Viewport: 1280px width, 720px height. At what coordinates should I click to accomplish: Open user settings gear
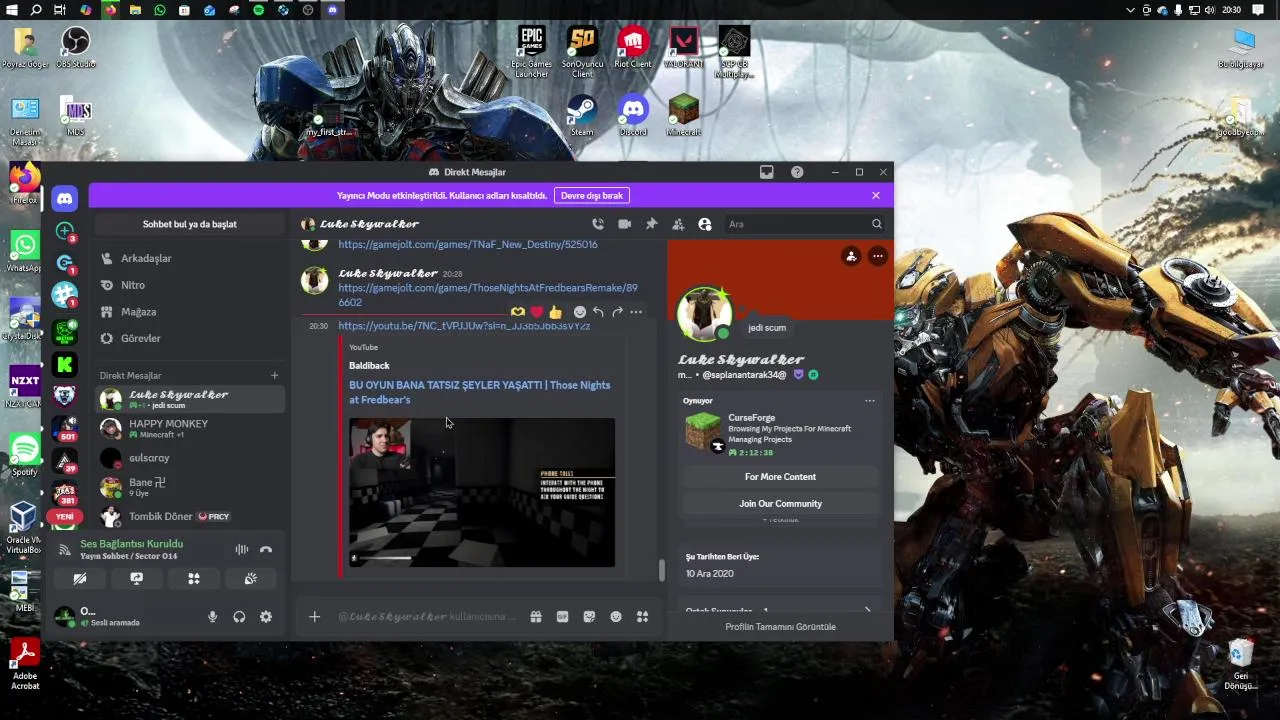point(266,617)
